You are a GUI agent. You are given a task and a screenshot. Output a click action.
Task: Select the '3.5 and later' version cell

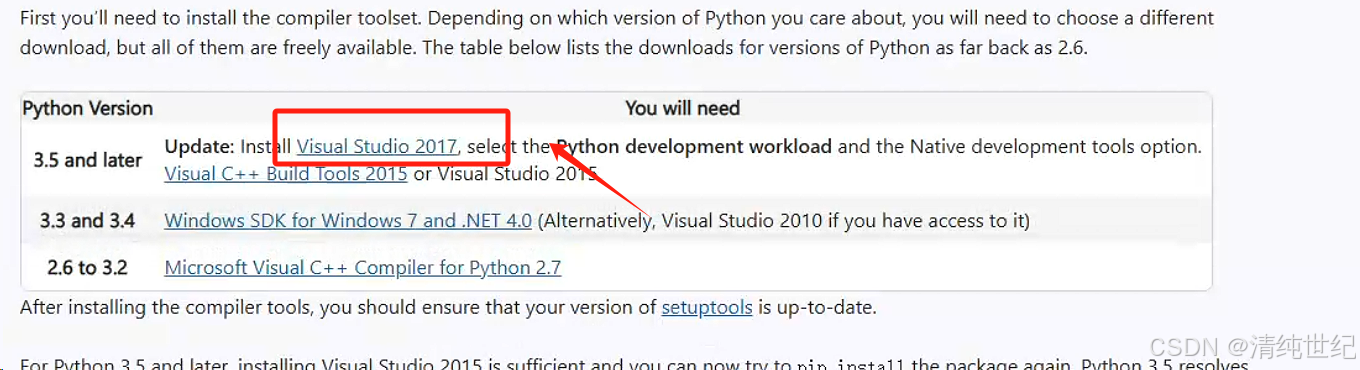pyautogui.click(x=88, y=160)
